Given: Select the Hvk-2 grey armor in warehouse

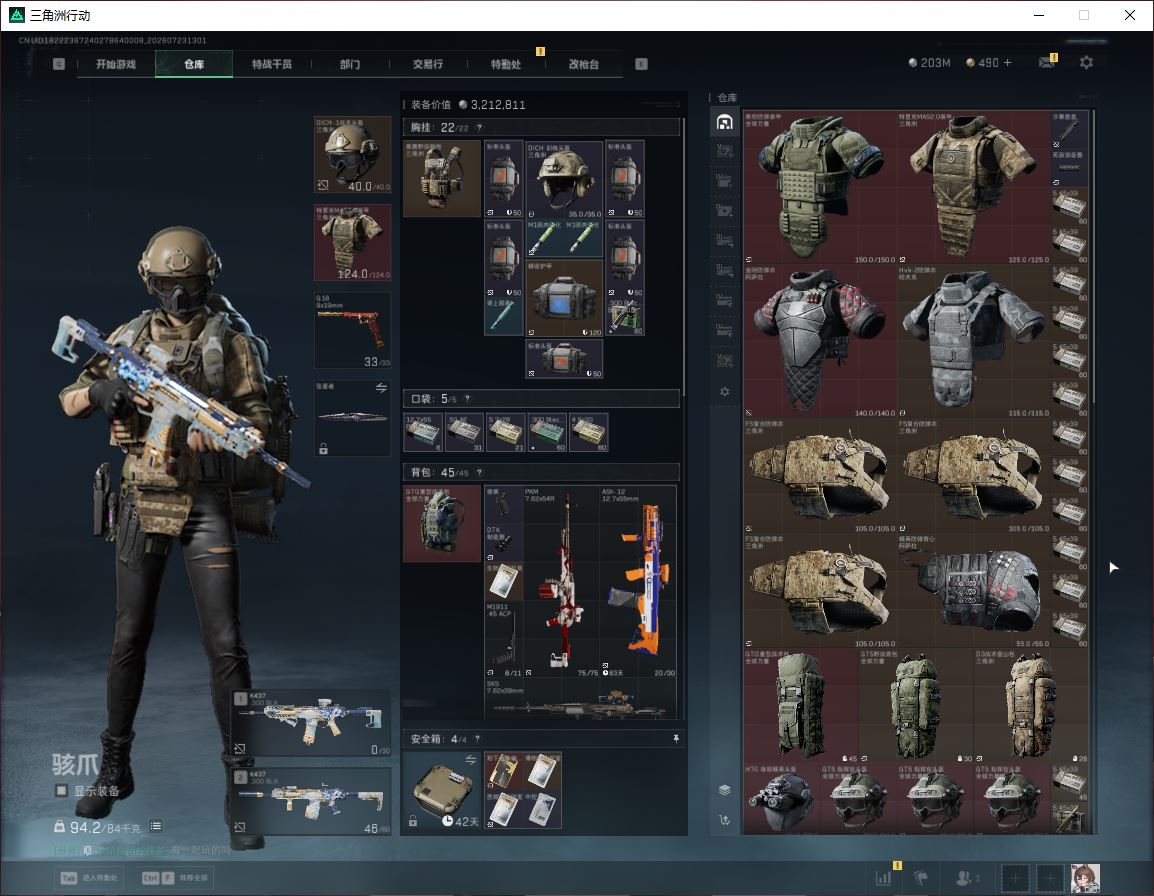Looking at the screenshot, I should click(x=974, y=341).
